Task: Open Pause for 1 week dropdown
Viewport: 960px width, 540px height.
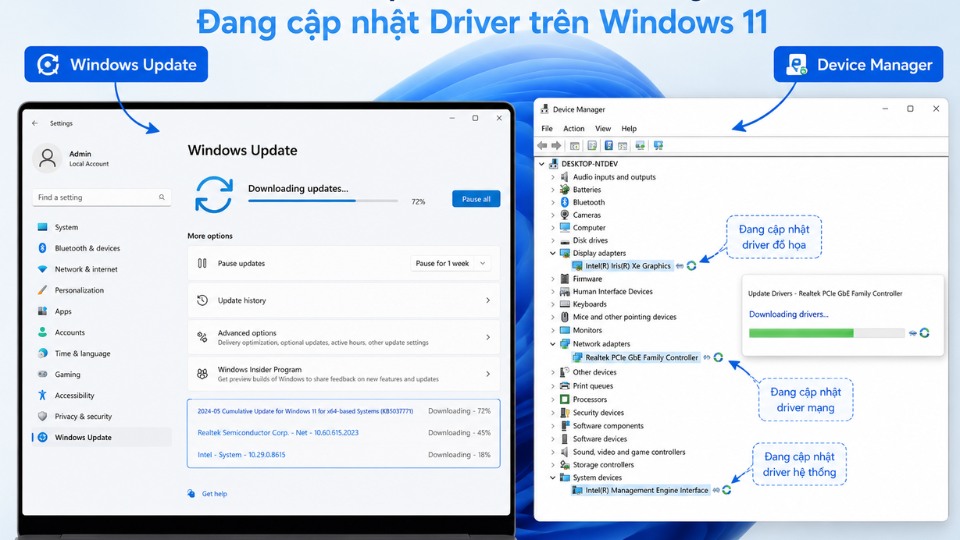Action: [x=450, y=263]
